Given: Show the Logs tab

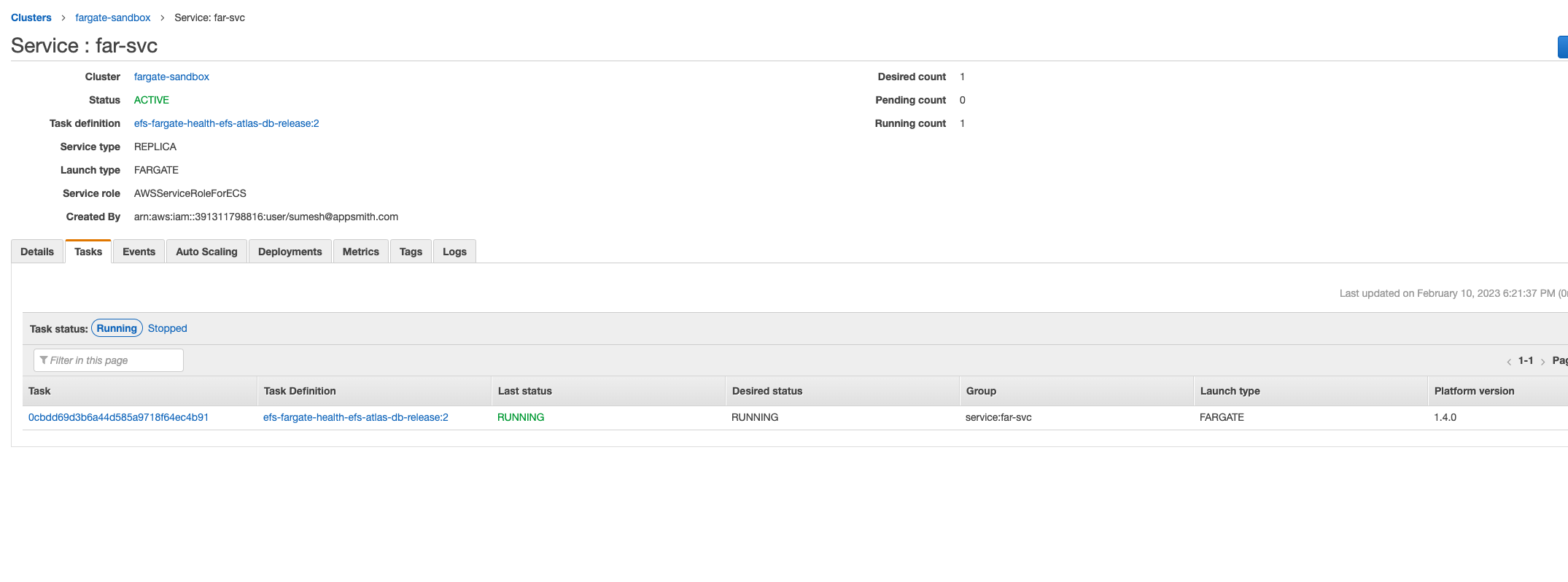Looking at the screenshot, I should pos(454,252).
